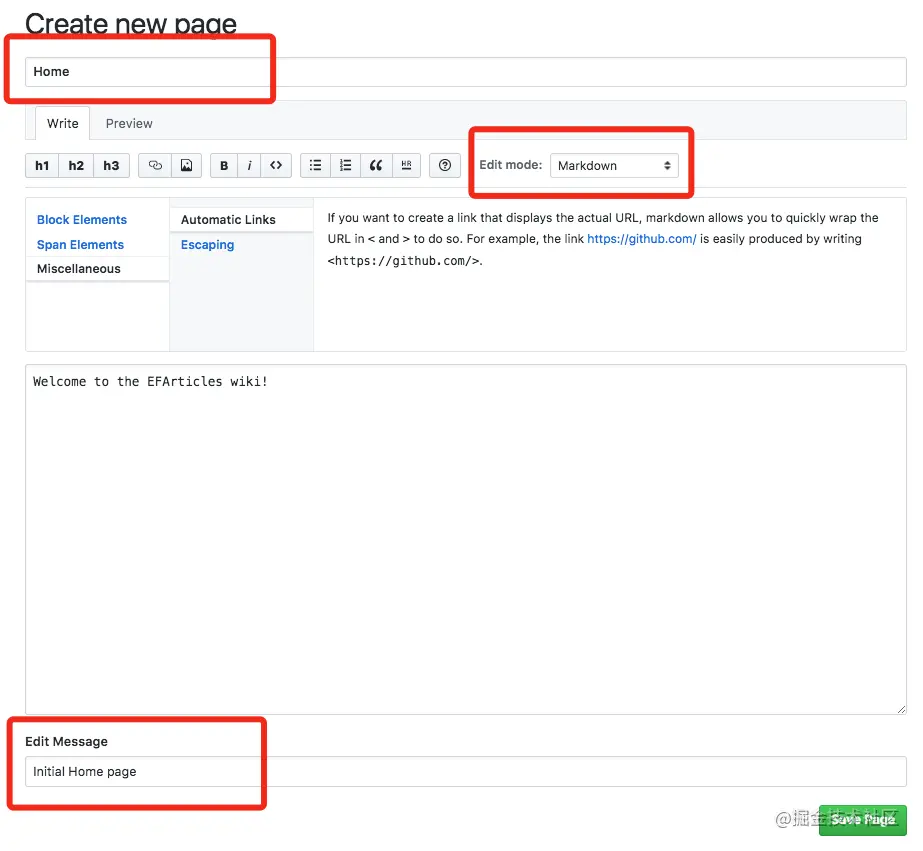Insert an unordered bullet list
Screen dimensions: 923x851
tap(316, 165)
